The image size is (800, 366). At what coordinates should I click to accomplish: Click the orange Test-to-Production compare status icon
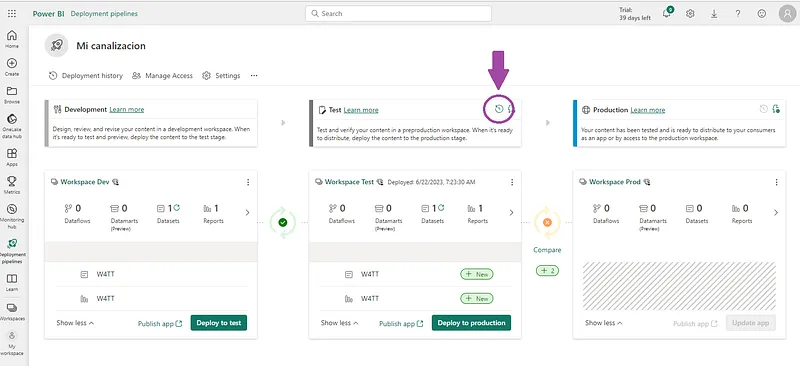click(547, 223)
